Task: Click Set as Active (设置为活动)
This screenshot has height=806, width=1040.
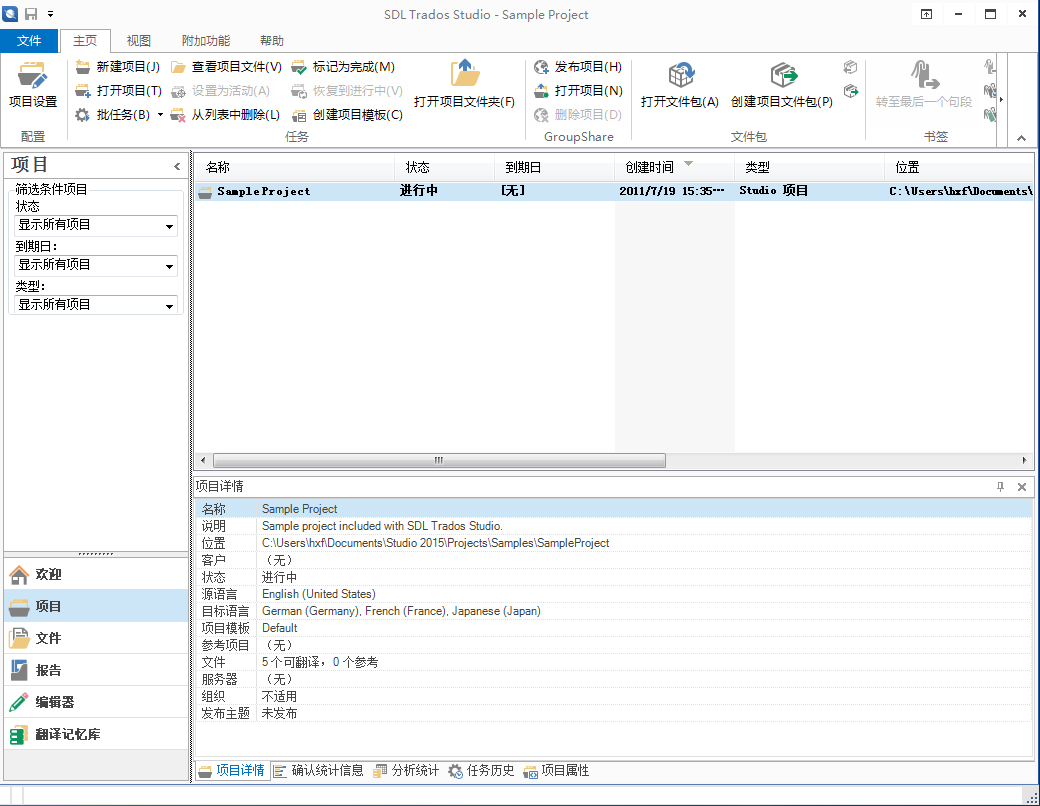Action: (220, 91)
